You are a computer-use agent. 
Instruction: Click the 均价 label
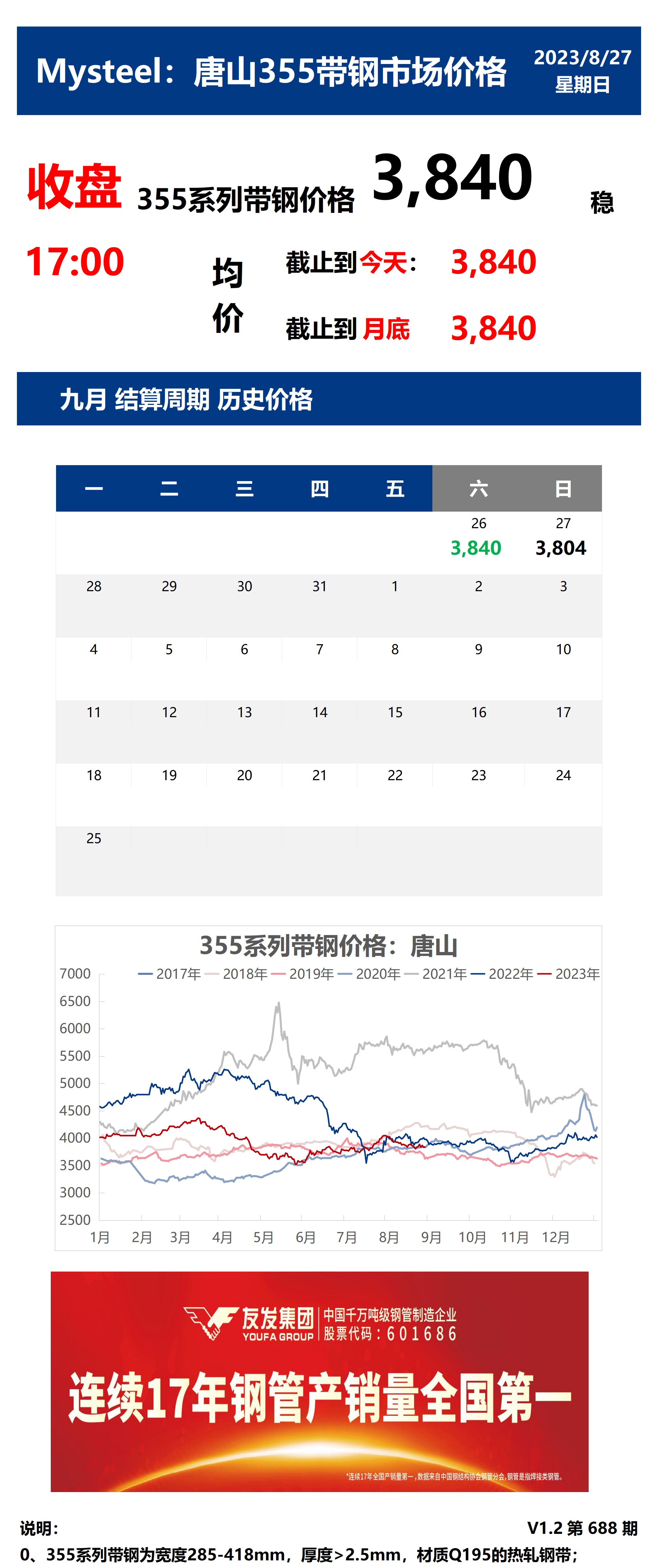tap(228, 296)
